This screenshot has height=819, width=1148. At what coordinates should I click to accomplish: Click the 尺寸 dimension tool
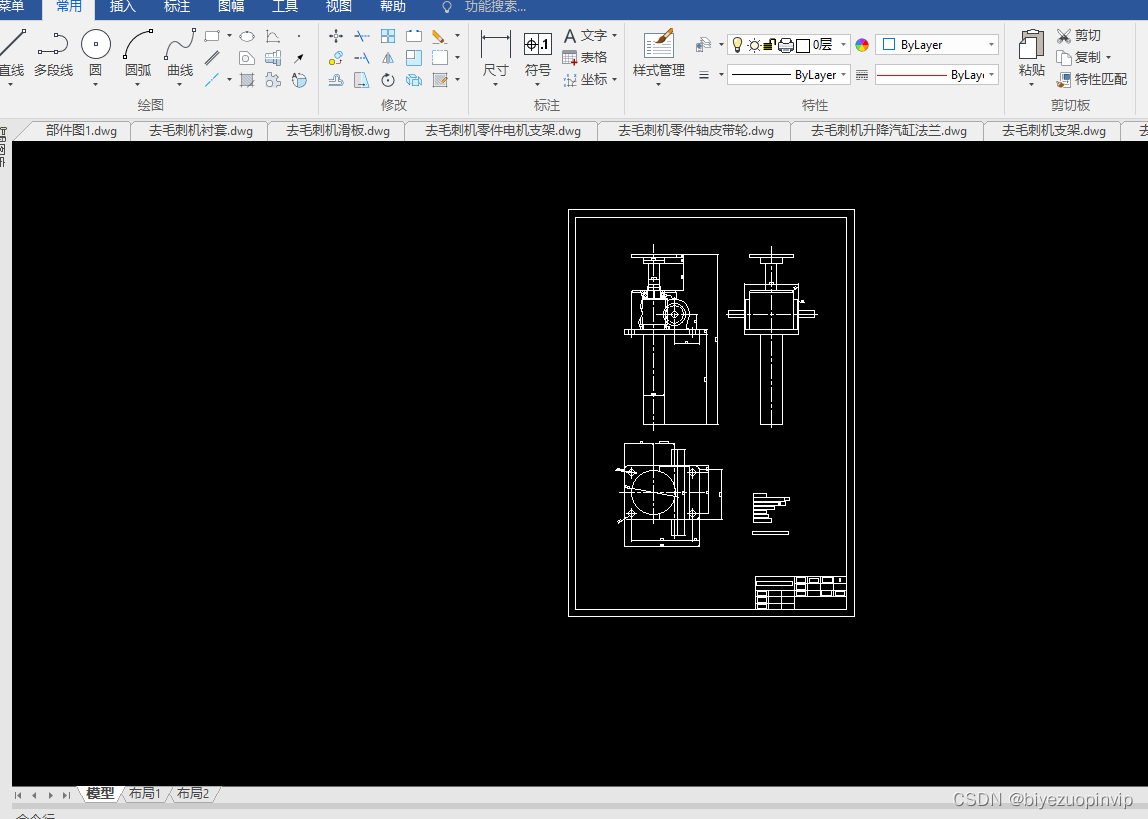pos(496,53)
